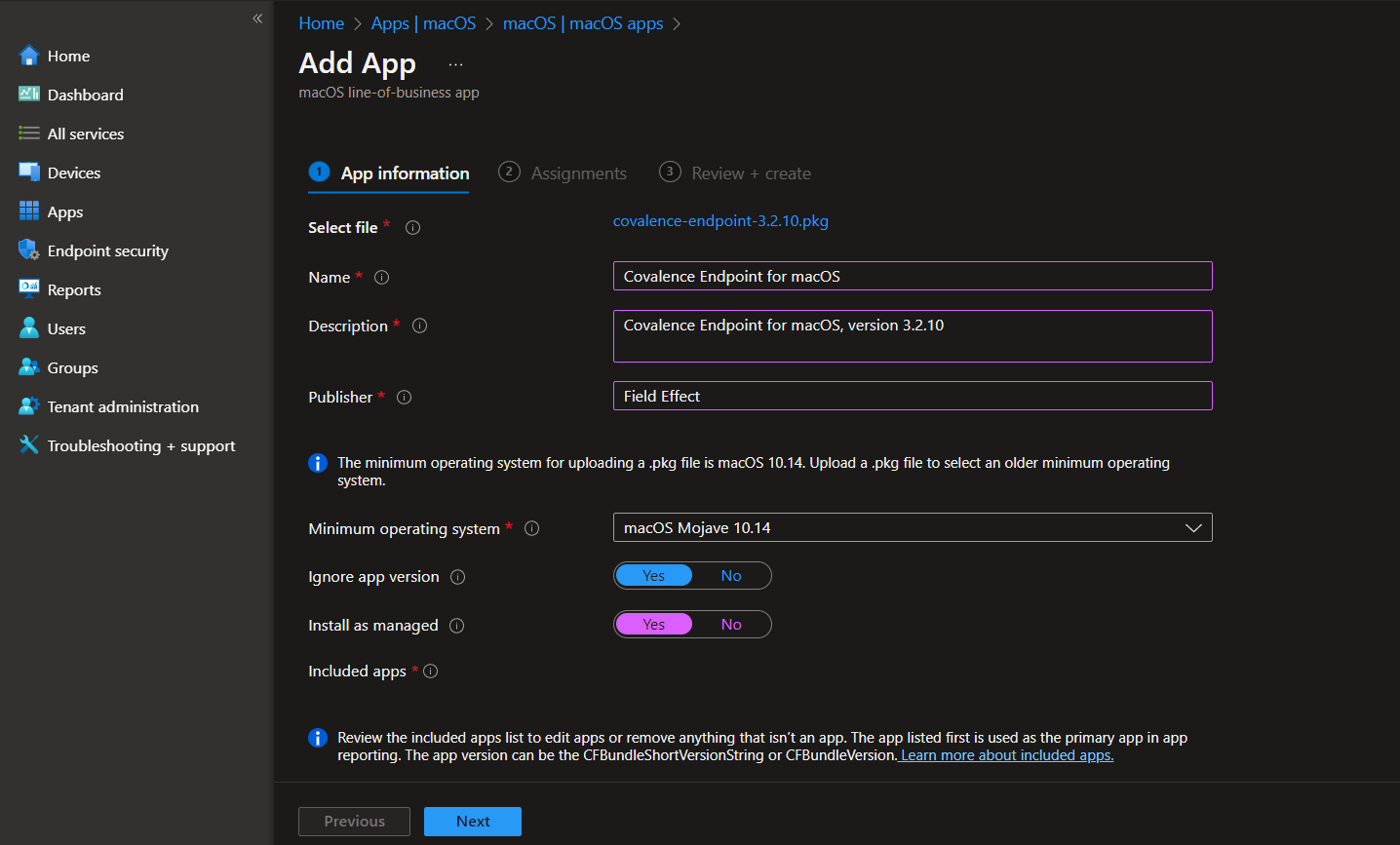Screen dimensions: 1400x845
Task: Click the Troubleshooting + support wrench icon
Action: click(29, 444)
